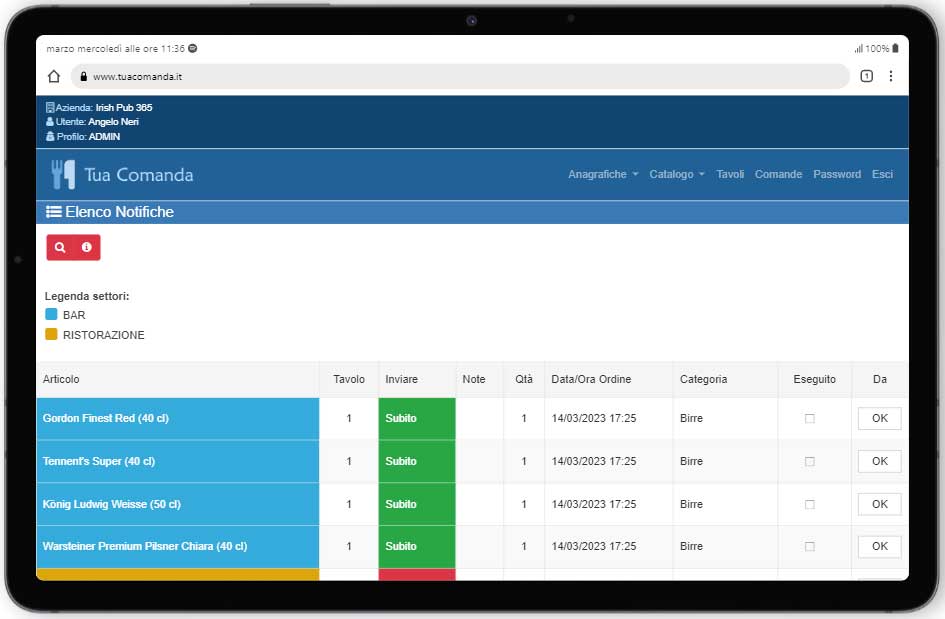Click the Angelo Neri user name
Screen dimensions: 945x619
[x=113, y=122]
